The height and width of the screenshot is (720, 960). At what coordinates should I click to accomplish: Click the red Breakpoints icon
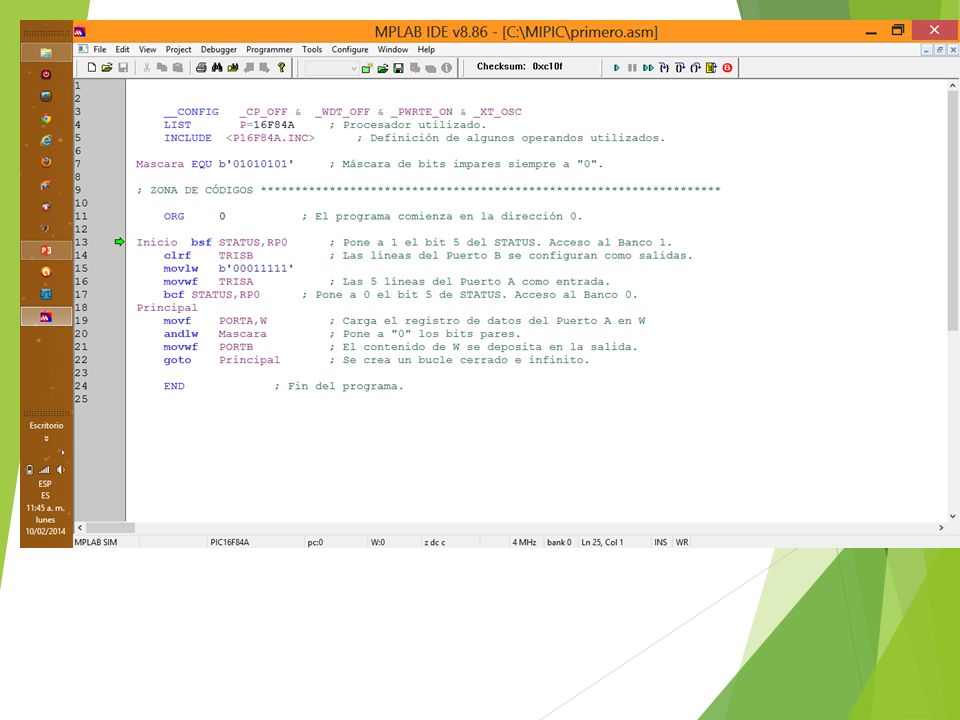pos(727,68)
